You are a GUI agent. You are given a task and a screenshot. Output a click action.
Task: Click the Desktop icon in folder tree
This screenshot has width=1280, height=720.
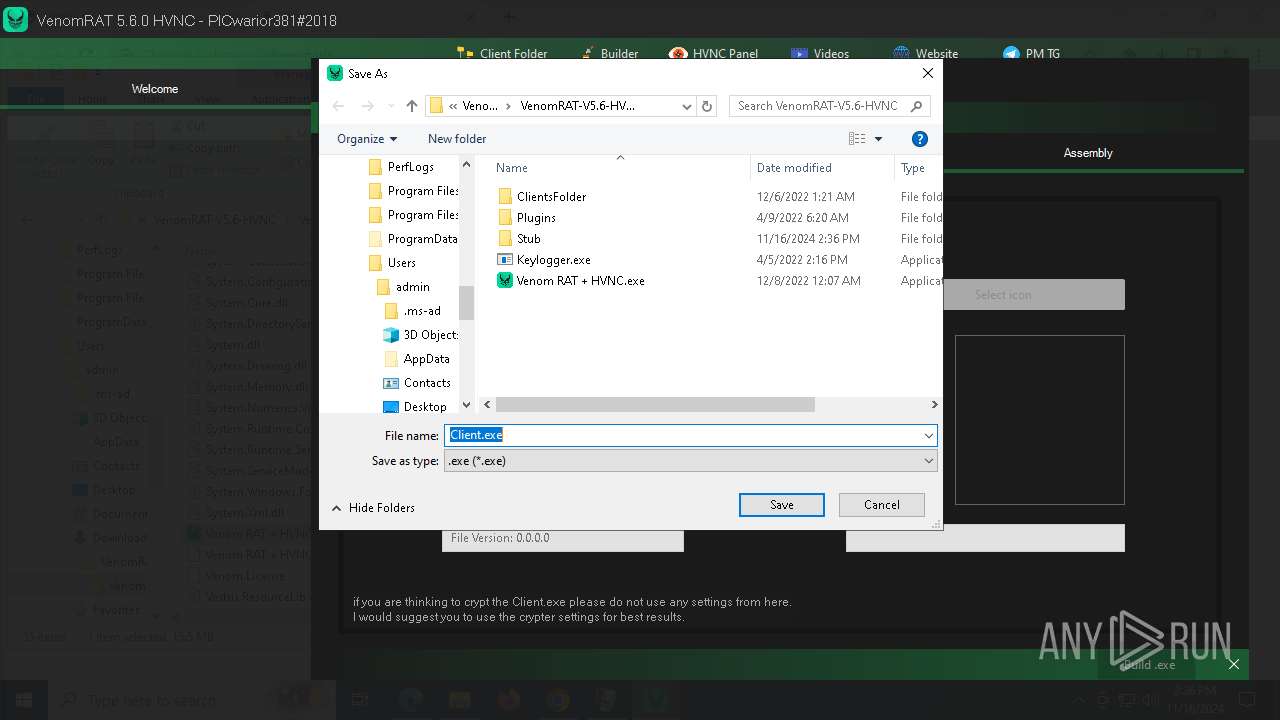391,407
